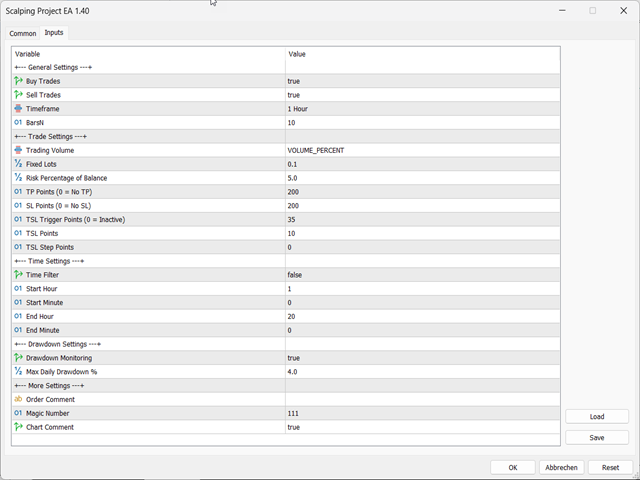
Task: Click the Variable column header
Action: [149, 54]
